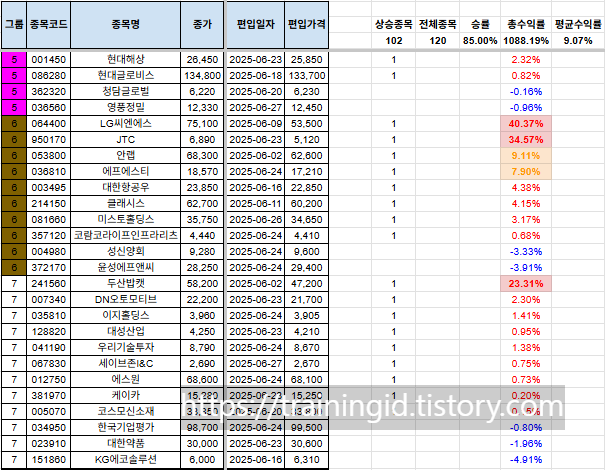The image size is (605, 470).
Task: Select the 23.31% return cell
Action: click(526, 284)
